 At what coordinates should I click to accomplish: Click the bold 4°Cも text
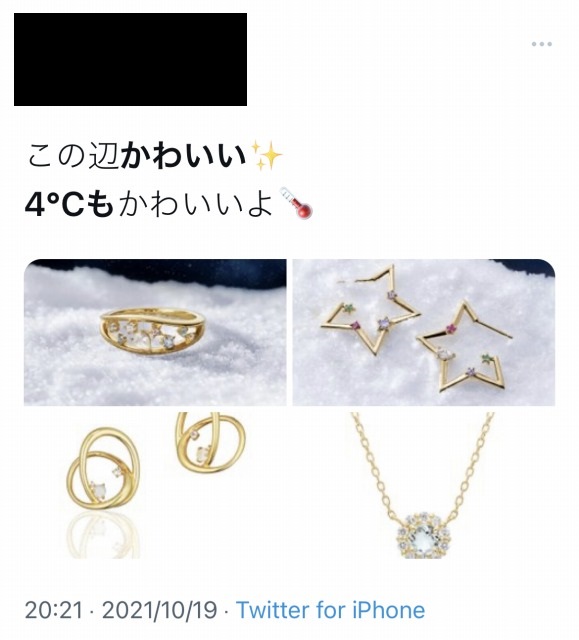coord(69,204)
